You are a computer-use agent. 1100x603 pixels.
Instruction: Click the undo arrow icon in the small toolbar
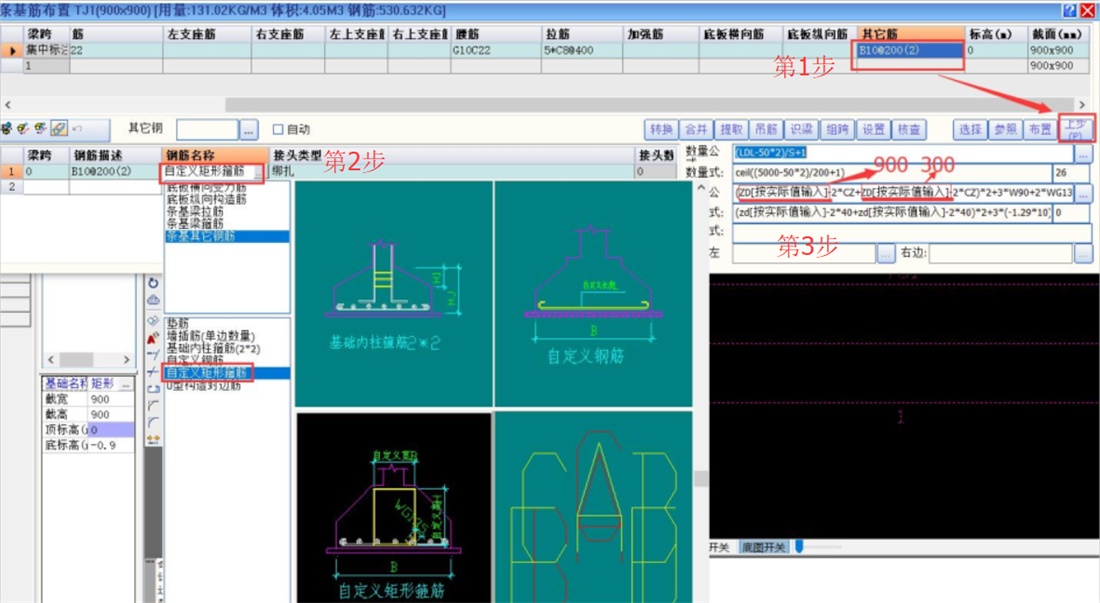tap(77, 128)
